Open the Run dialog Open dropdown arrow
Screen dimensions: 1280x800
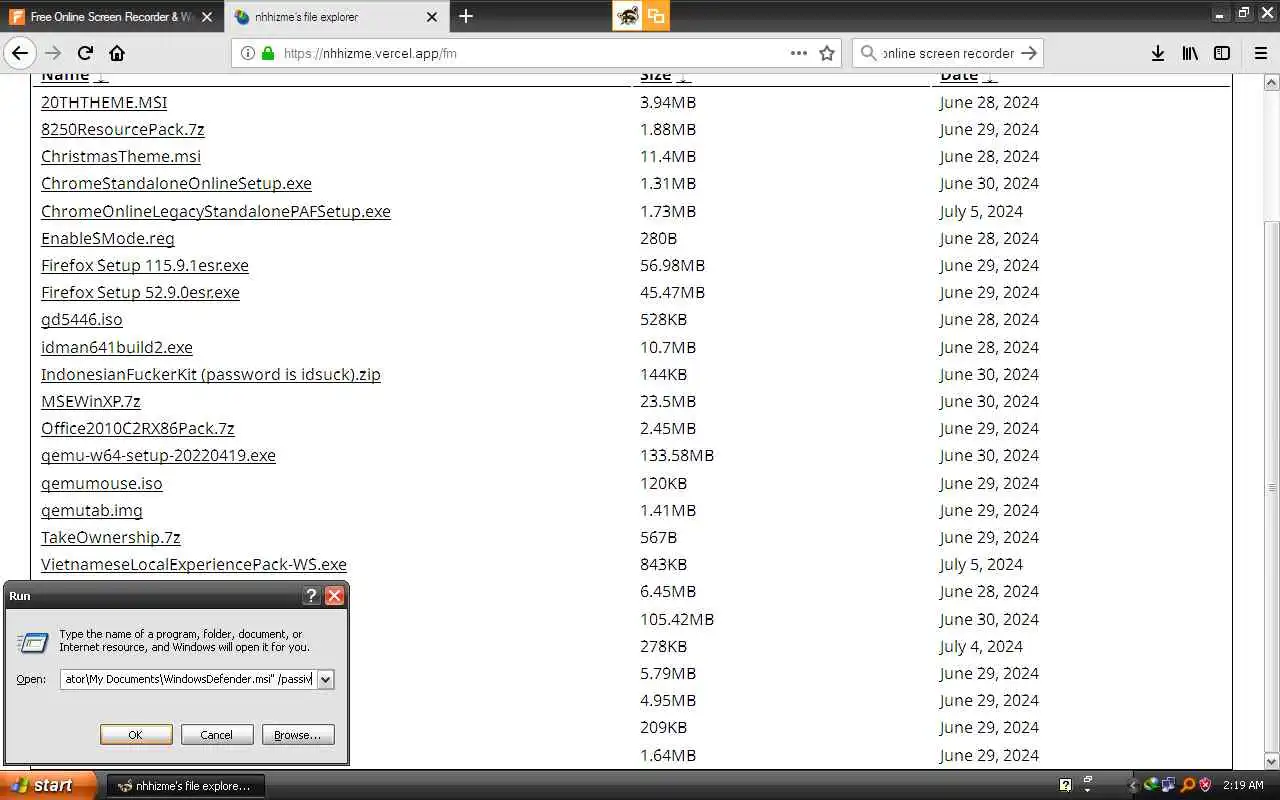coord(325,679)
